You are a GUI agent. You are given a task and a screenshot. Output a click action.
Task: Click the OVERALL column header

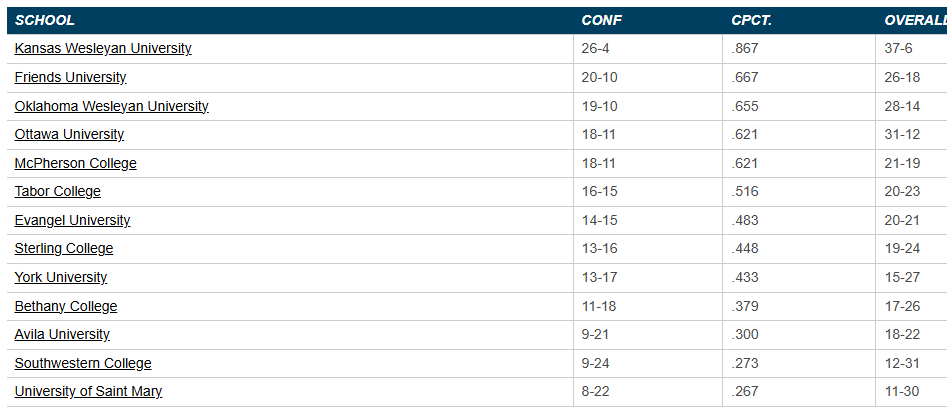point(914,20)
